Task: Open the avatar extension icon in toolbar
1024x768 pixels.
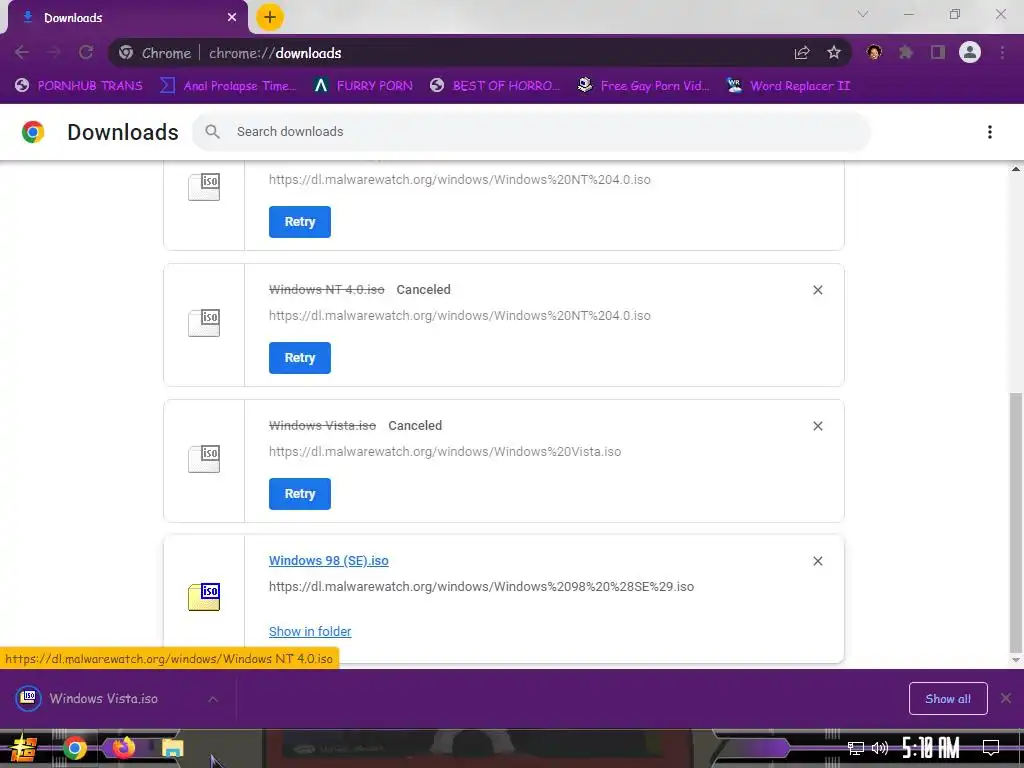Action: (x=874, y=52)
